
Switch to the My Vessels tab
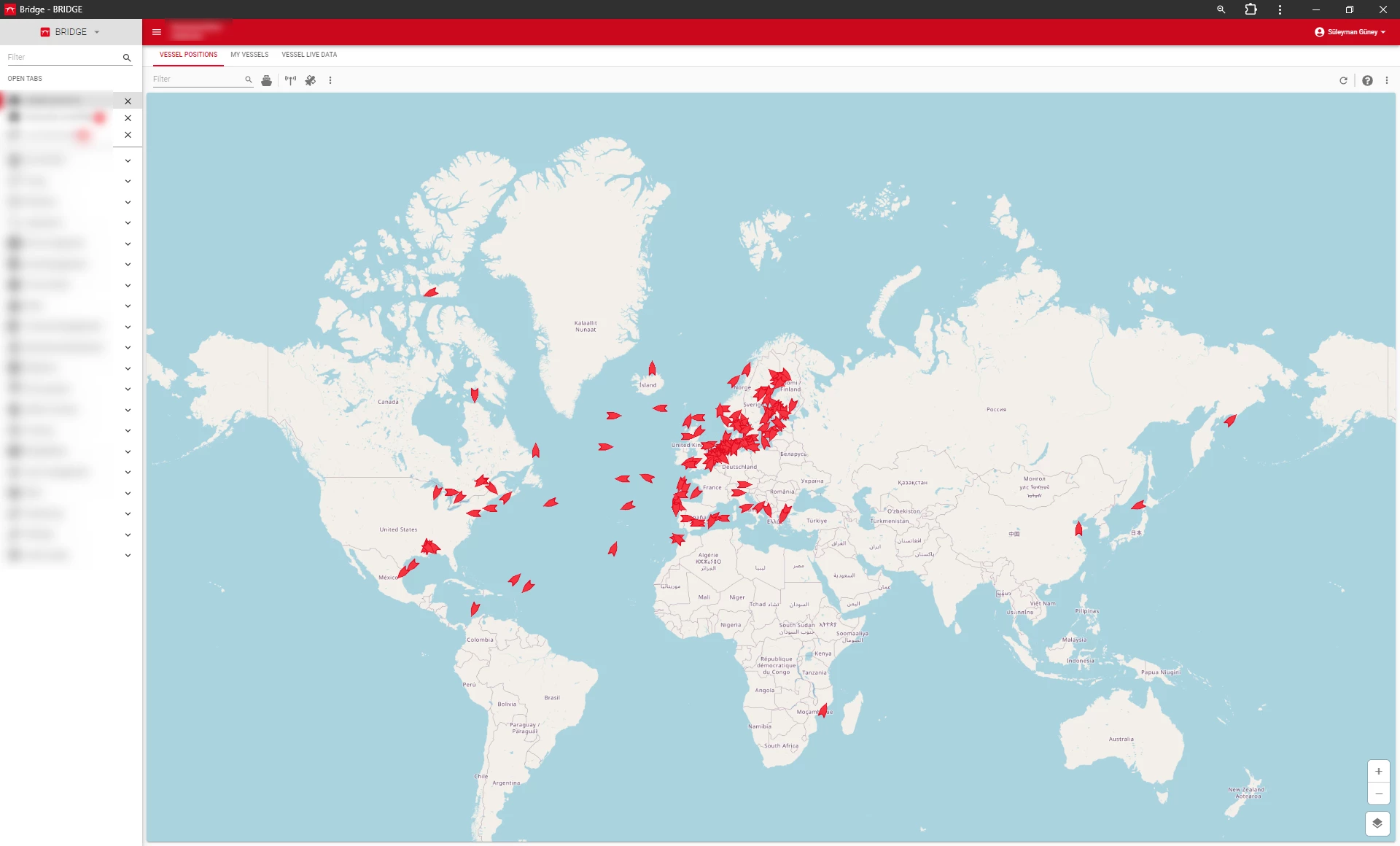tap(249, 55)
